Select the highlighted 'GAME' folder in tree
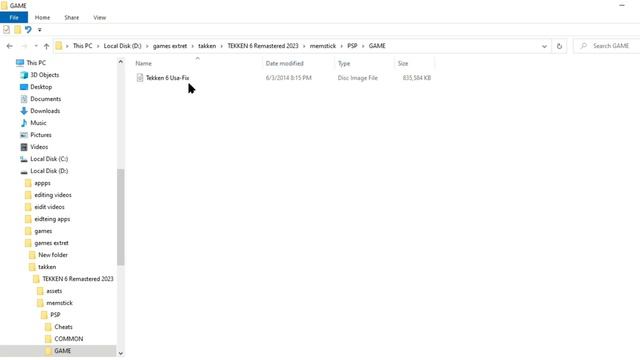The image size is (640, 360). (62, 351)
